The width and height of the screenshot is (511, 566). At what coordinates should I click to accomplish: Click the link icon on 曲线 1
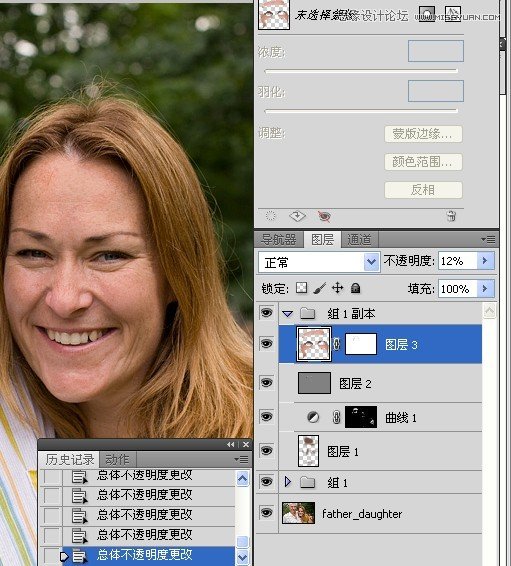[336, 417]
